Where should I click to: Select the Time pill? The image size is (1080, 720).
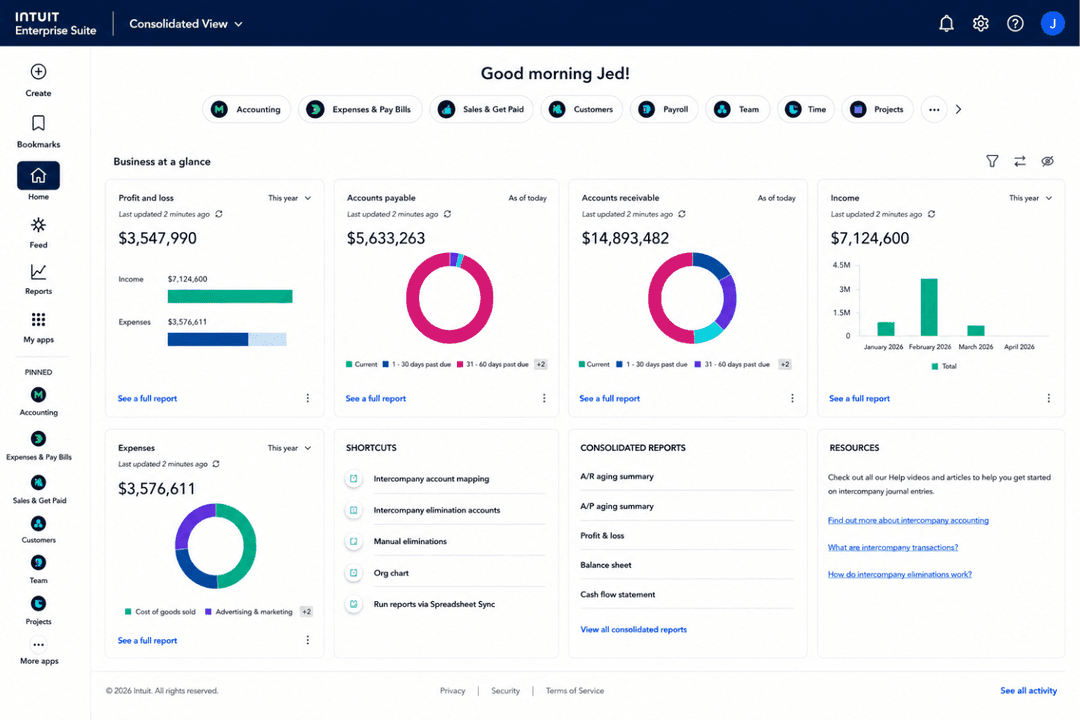point(806,110)
